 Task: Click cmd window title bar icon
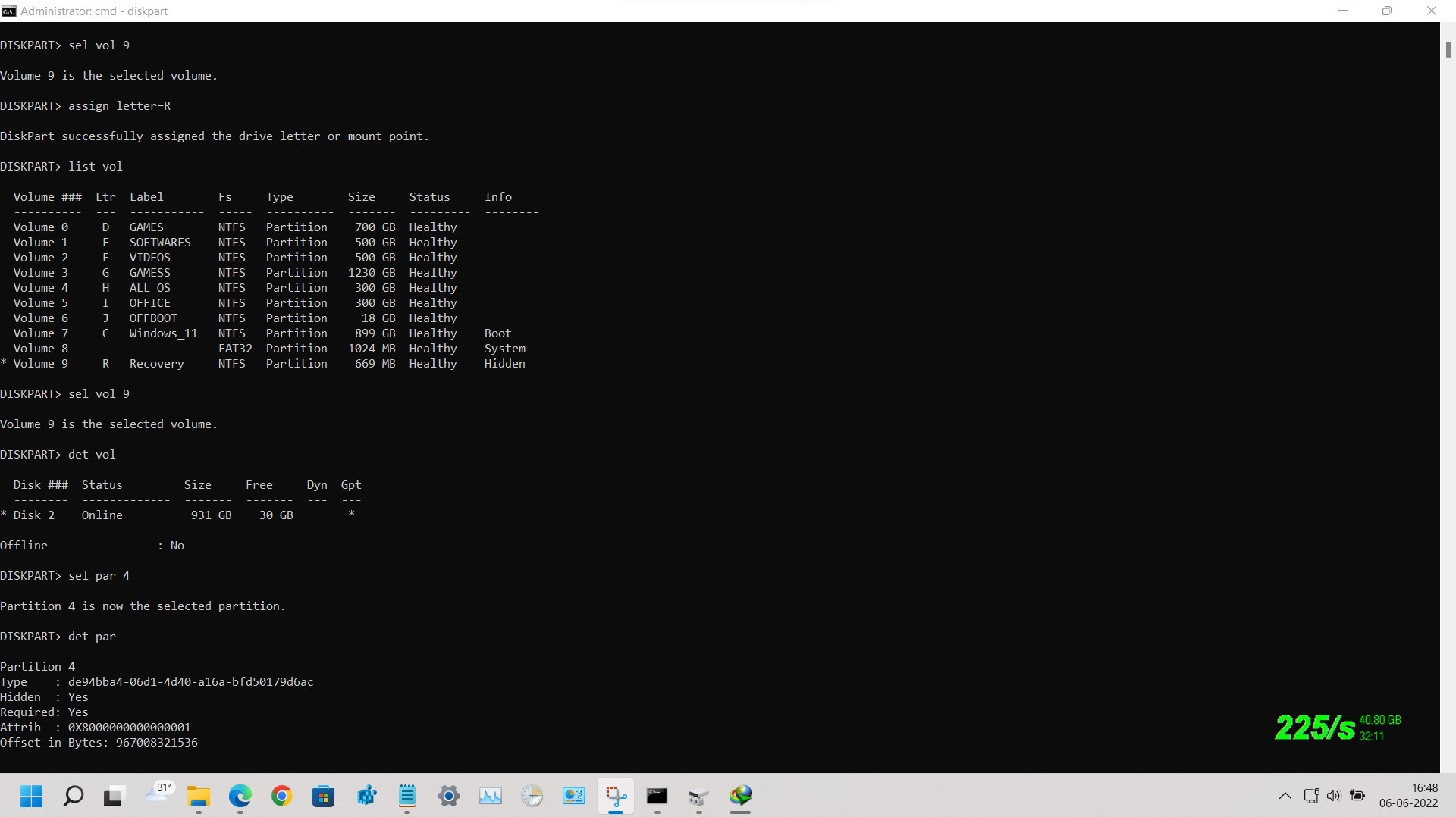[8, 11]
